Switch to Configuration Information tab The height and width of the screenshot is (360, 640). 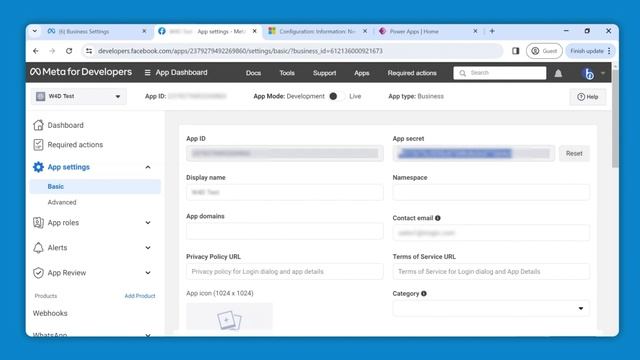(x=312, y=31)
